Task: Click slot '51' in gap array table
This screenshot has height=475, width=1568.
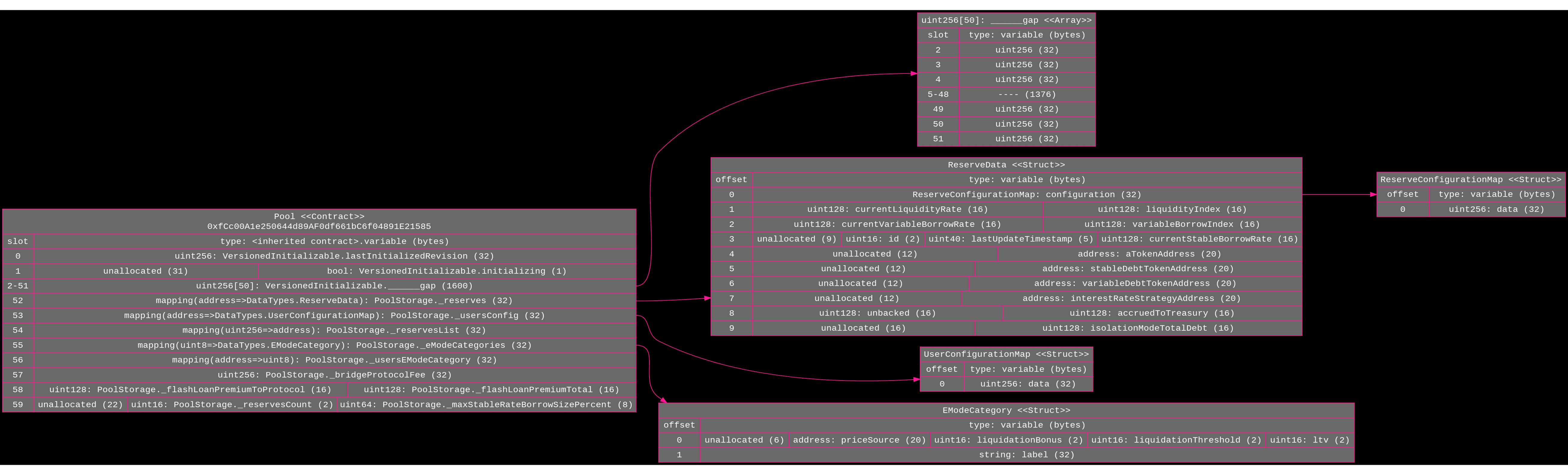Action: tap(938, 139)
